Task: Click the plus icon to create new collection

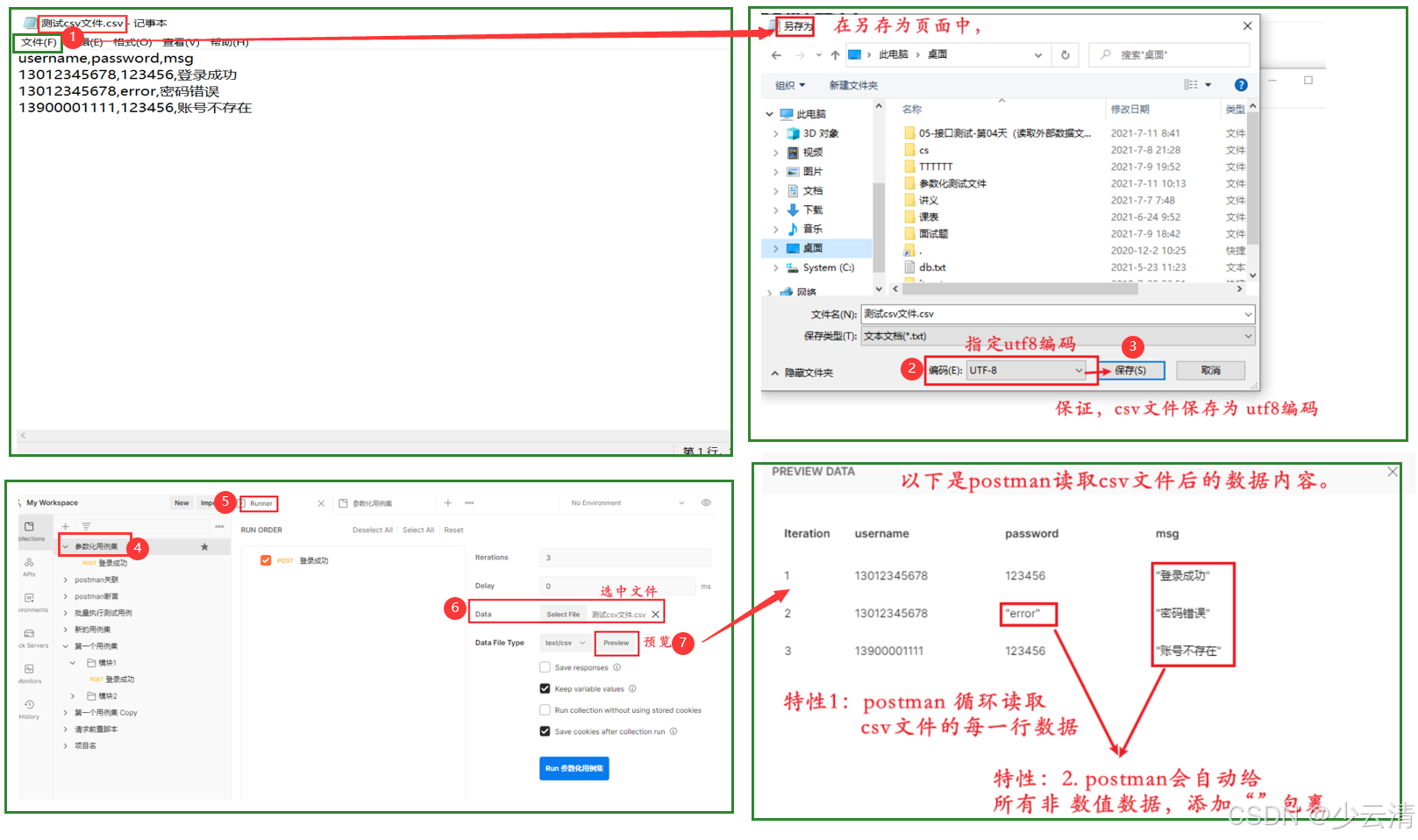Action: pyautogui.click(x=65, y=526)
